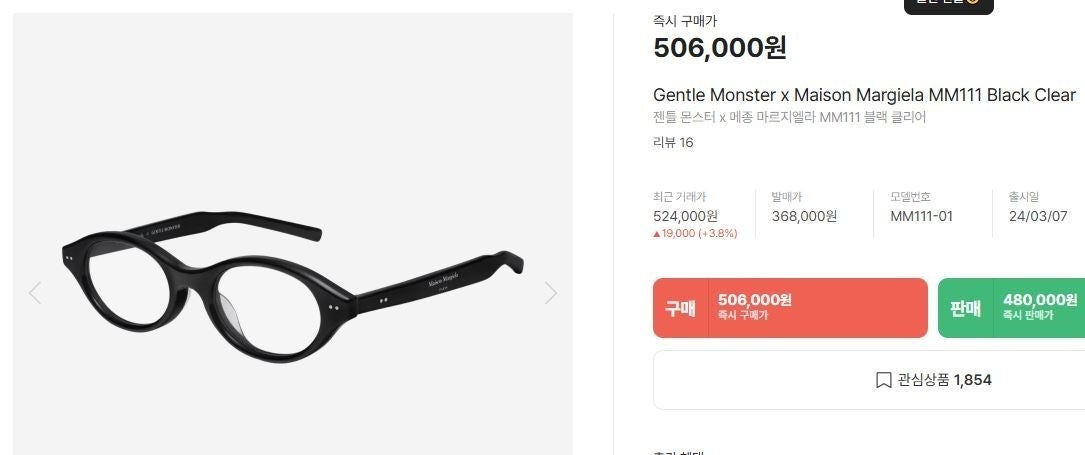Image resolution: width=1085 pixels, height=455 pixels.
Task: Click 506,000원 inside the red buy button
Action: tap(755, 300)
